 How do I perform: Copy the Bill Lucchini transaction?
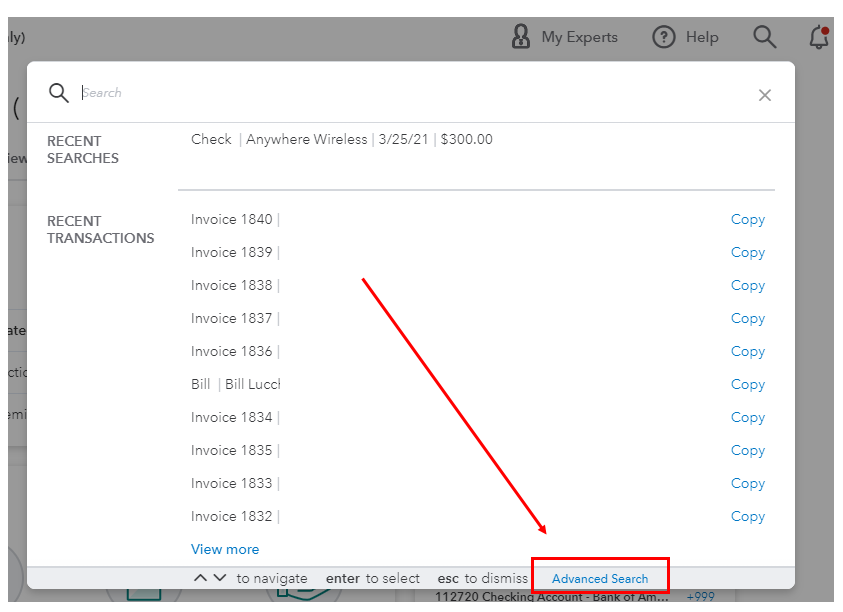[747, 385]
